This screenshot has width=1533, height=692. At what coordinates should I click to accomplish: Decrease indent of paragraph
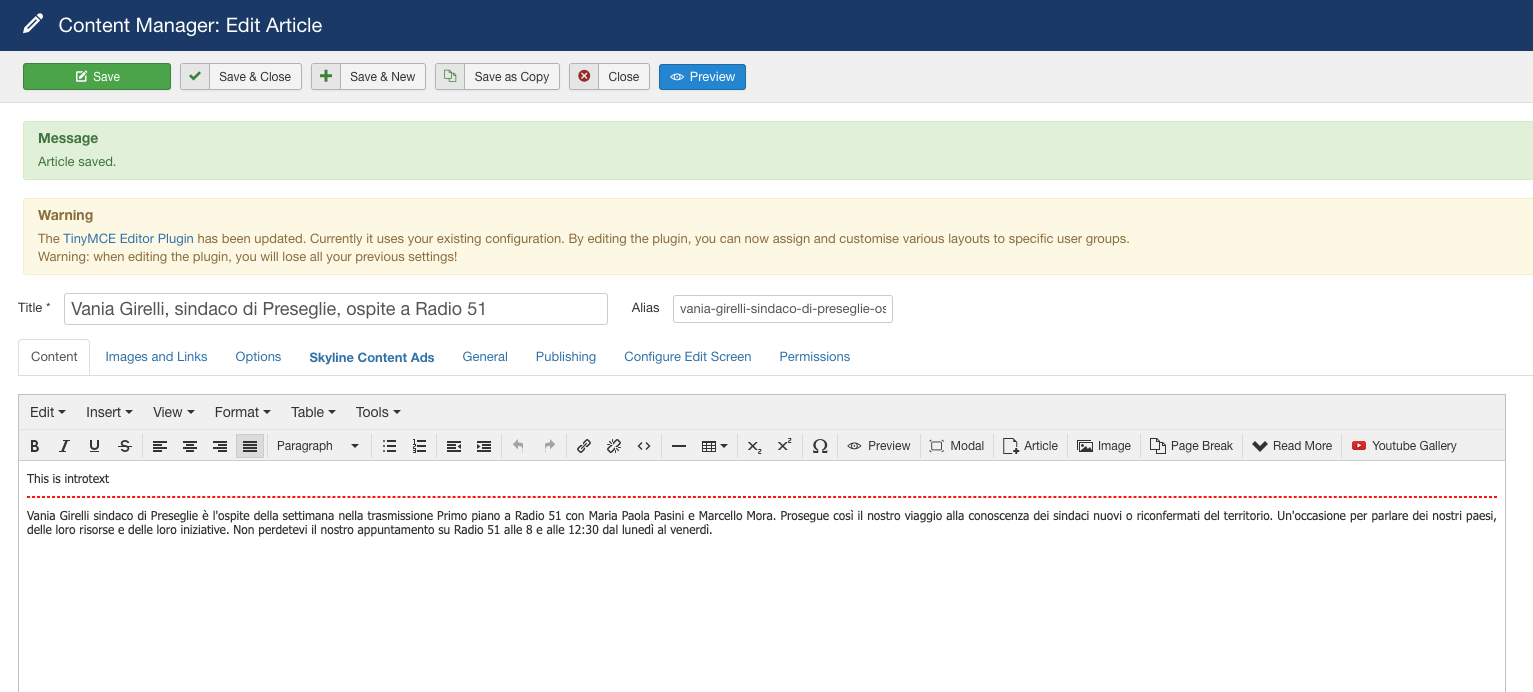454,446
